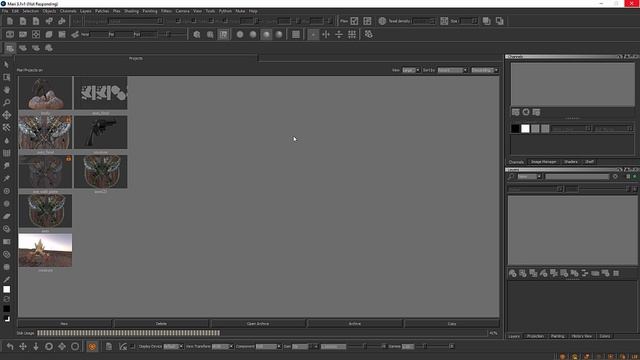Click the Copy button
This screenshot has width=640, height=360.
pyautogui.click(x=452, y=324)
